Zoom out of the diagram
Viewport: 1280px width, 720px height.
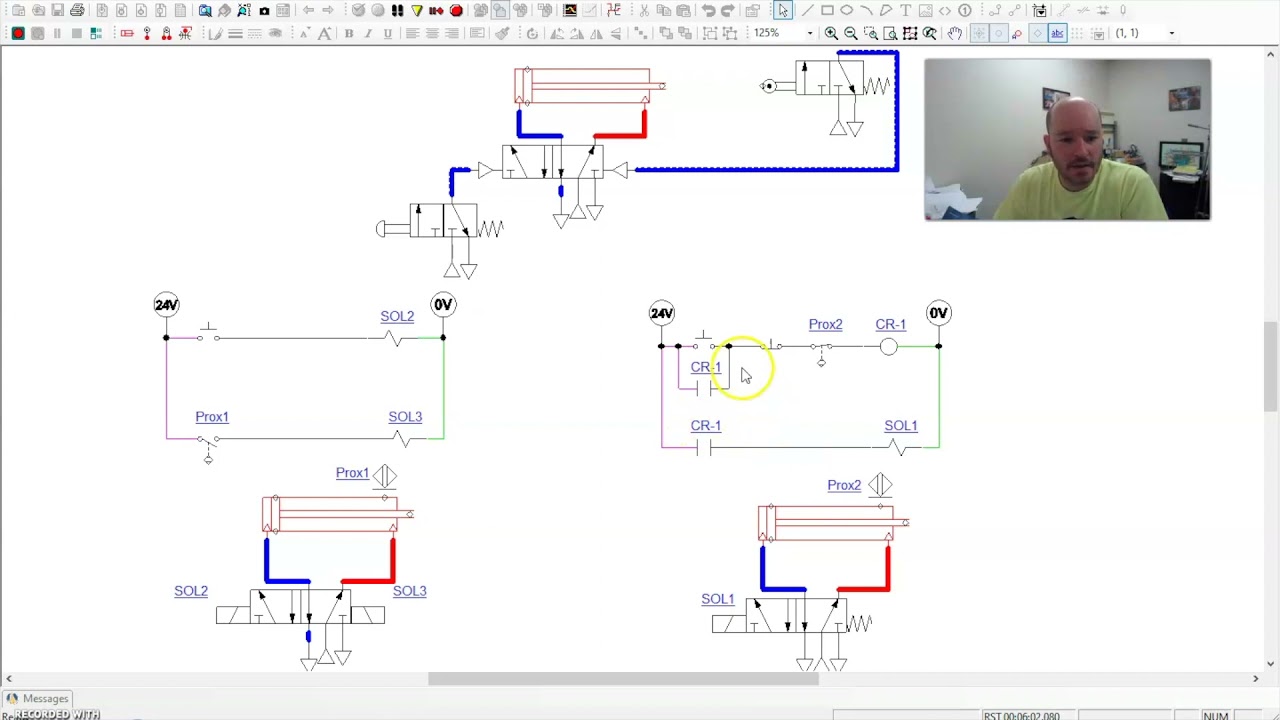tap(851, 33)
